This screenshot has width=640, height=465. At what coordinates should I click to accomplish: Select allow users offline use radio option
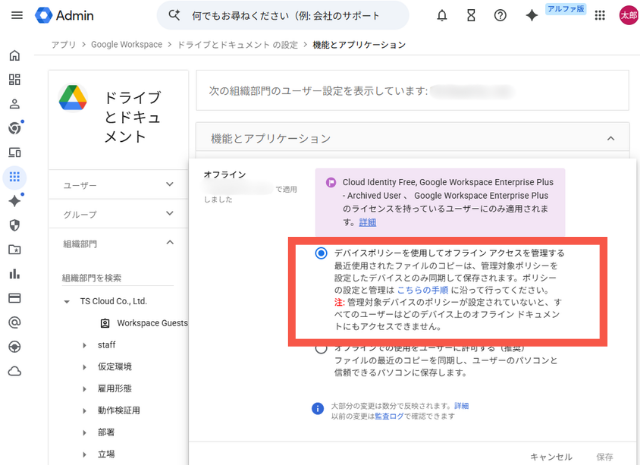click(x=321, y=348)
